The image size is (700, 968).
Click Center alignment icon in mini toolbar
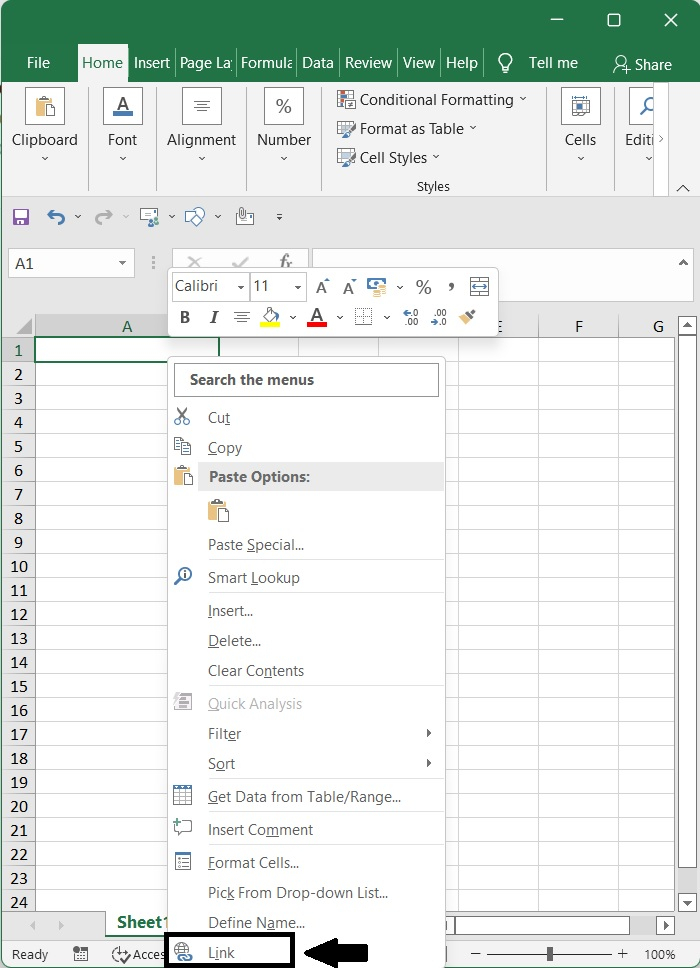pos(242,317)
